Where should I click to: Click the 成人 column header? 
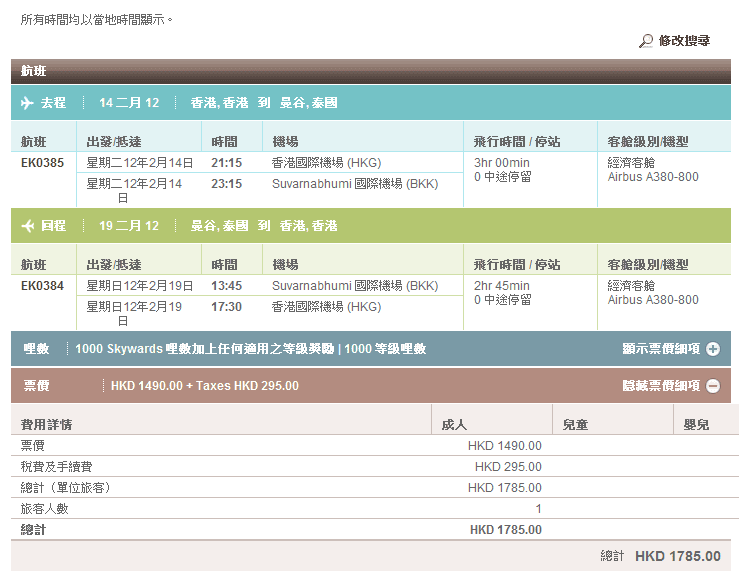[454, 425]
